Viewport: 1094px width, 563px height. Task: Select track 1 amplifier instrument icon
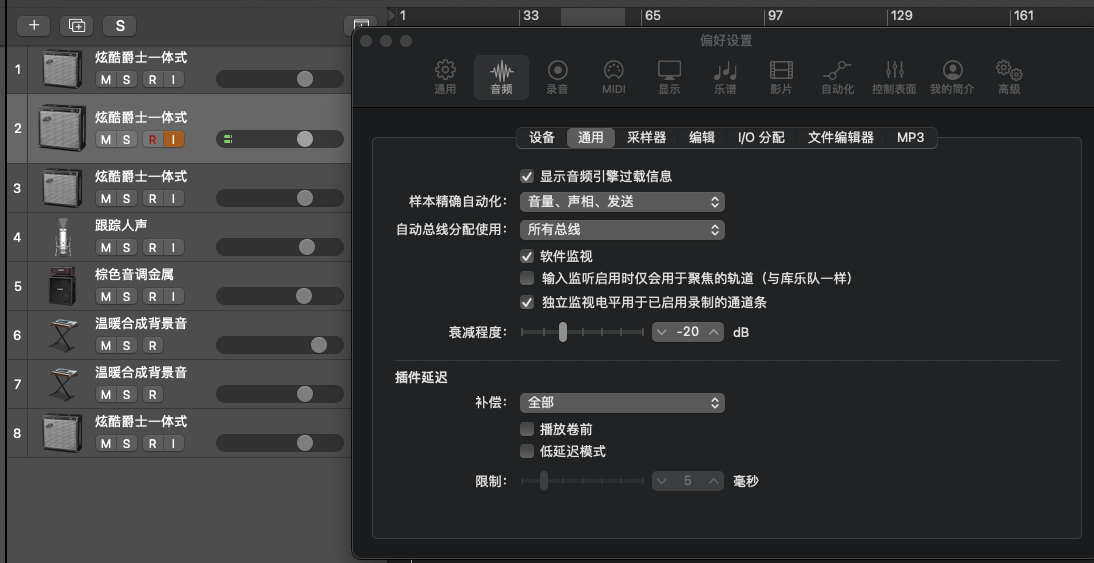[62, 69]
